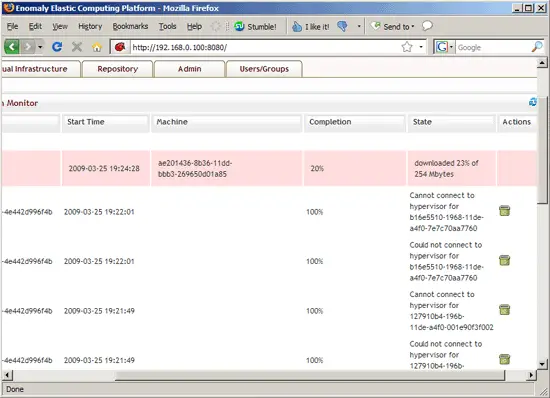Delete the 19:21:49 Cannot connect task
The image size is (550, 398).
click(x=504, y=310)
